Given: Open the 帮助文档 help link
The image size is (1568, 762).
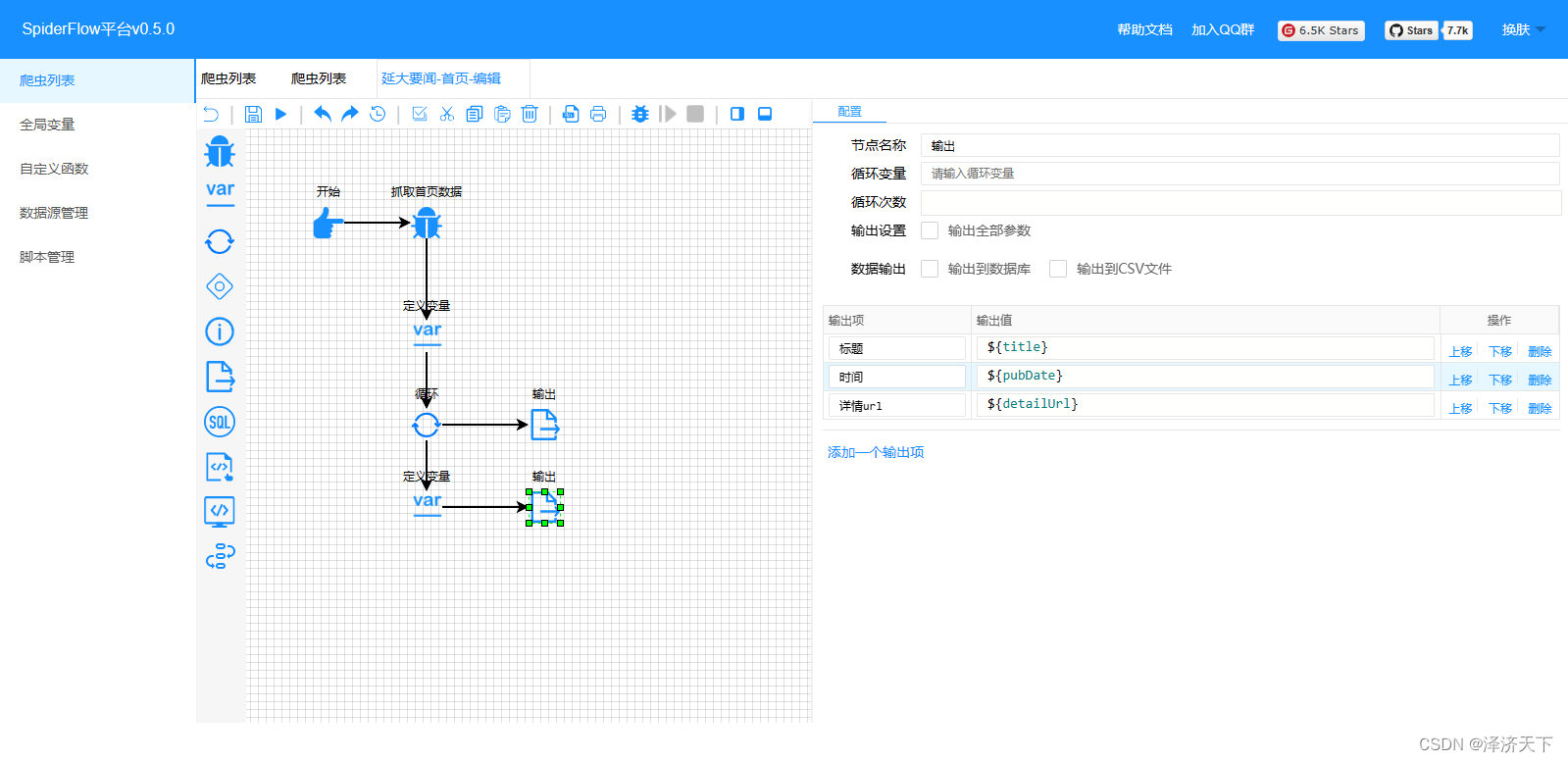Looking at the screenshot, I should (1144, 29).
